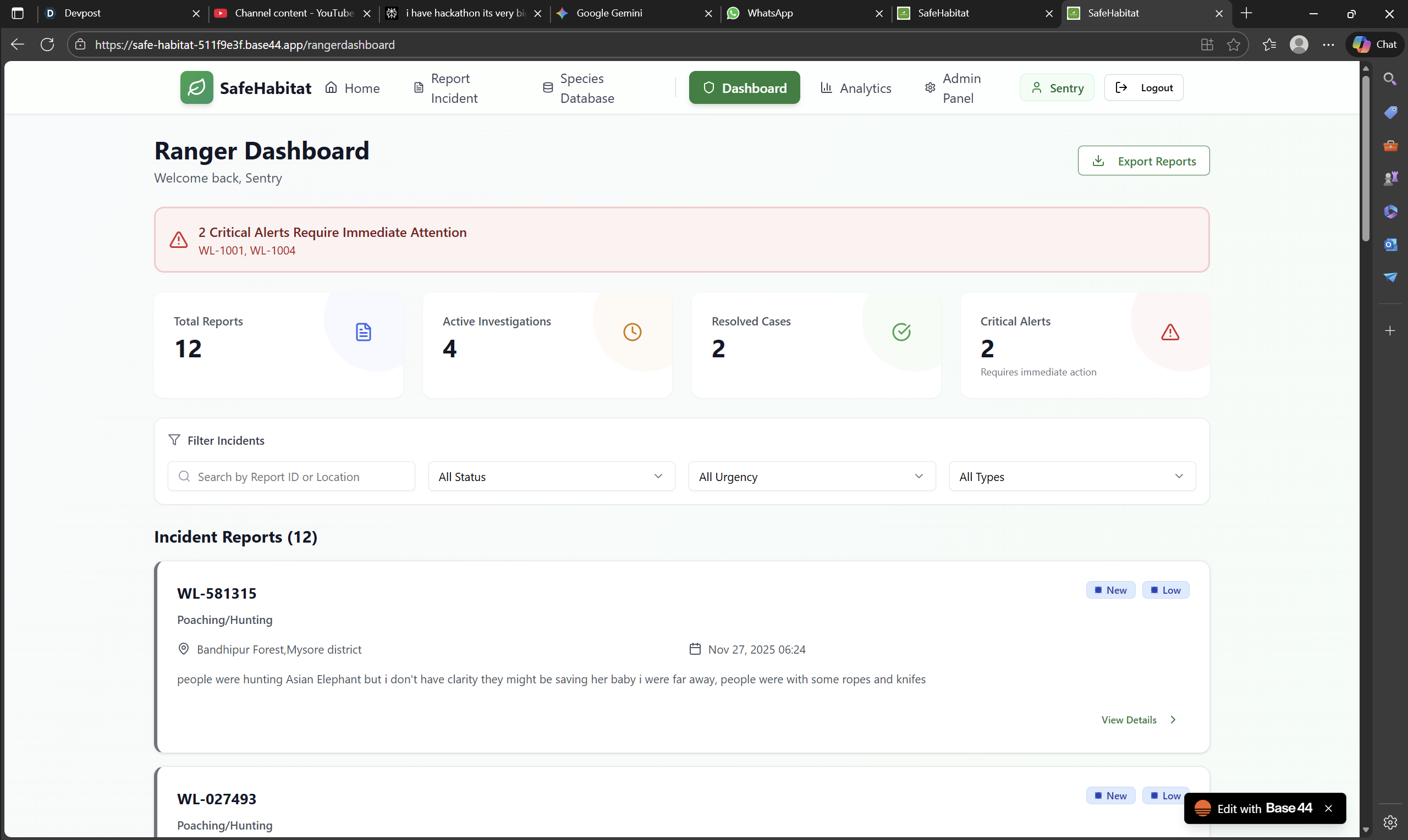Open the All Types dropdown
1408x840 pixels.
coord(1072,477)
